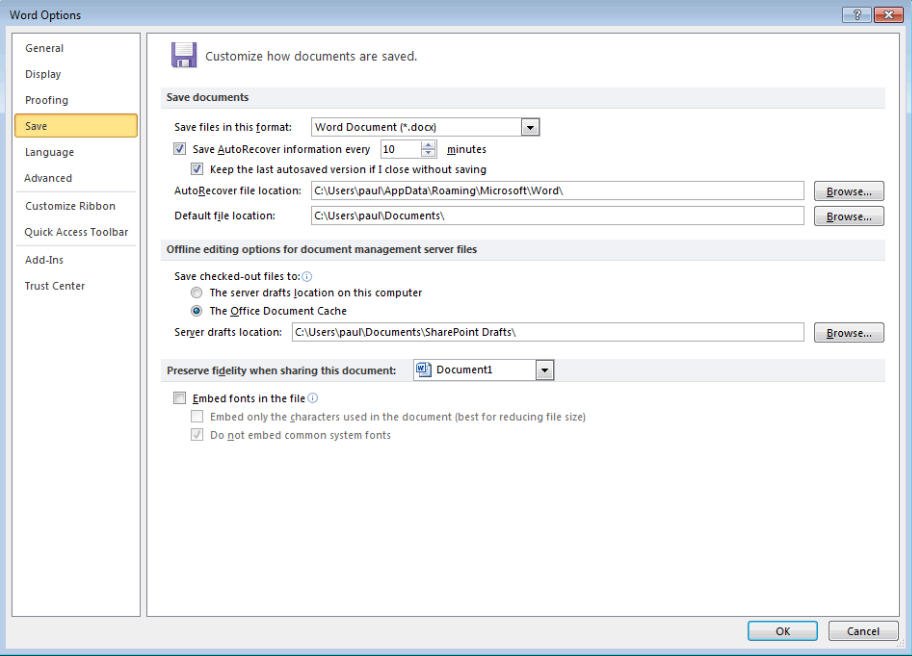Image resolution: width=912 pixels, height=656 pixels.
Task: Click the minutes label
Action: pyautogui.click(x=466, y=149)
